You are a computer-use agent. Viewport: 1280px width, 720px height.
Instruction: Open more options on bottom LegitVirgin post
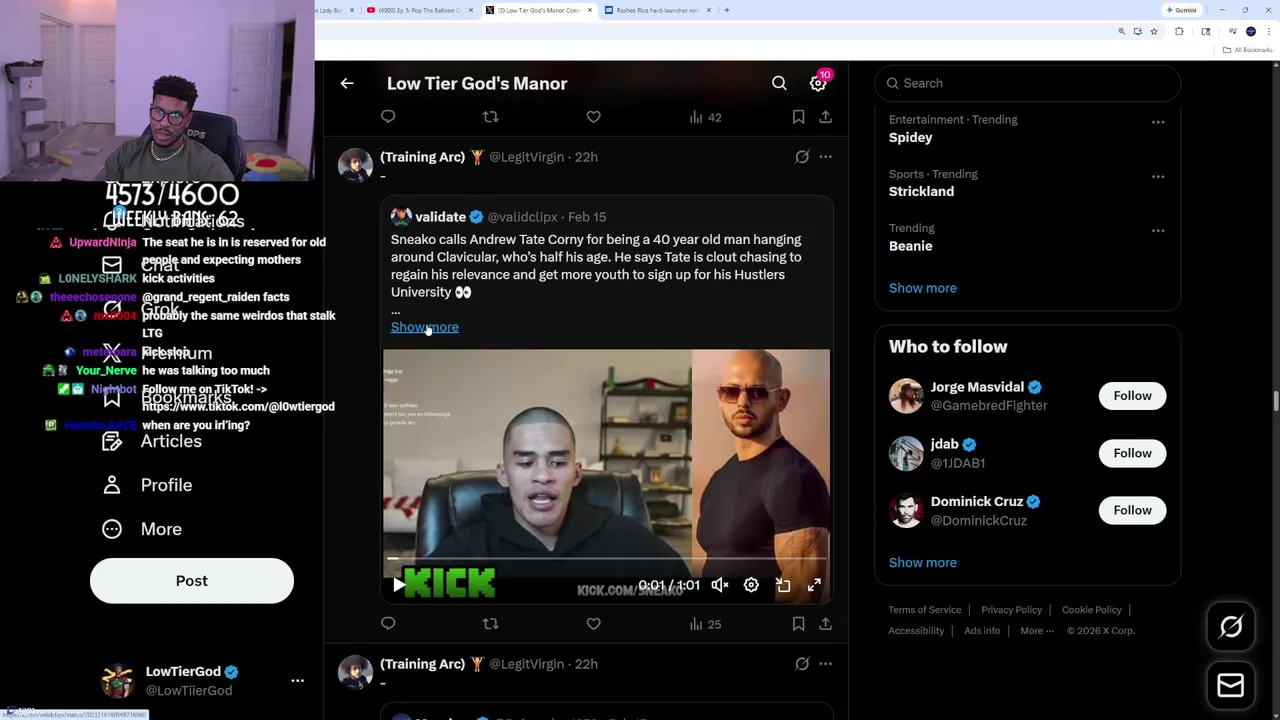click(825, 664)
